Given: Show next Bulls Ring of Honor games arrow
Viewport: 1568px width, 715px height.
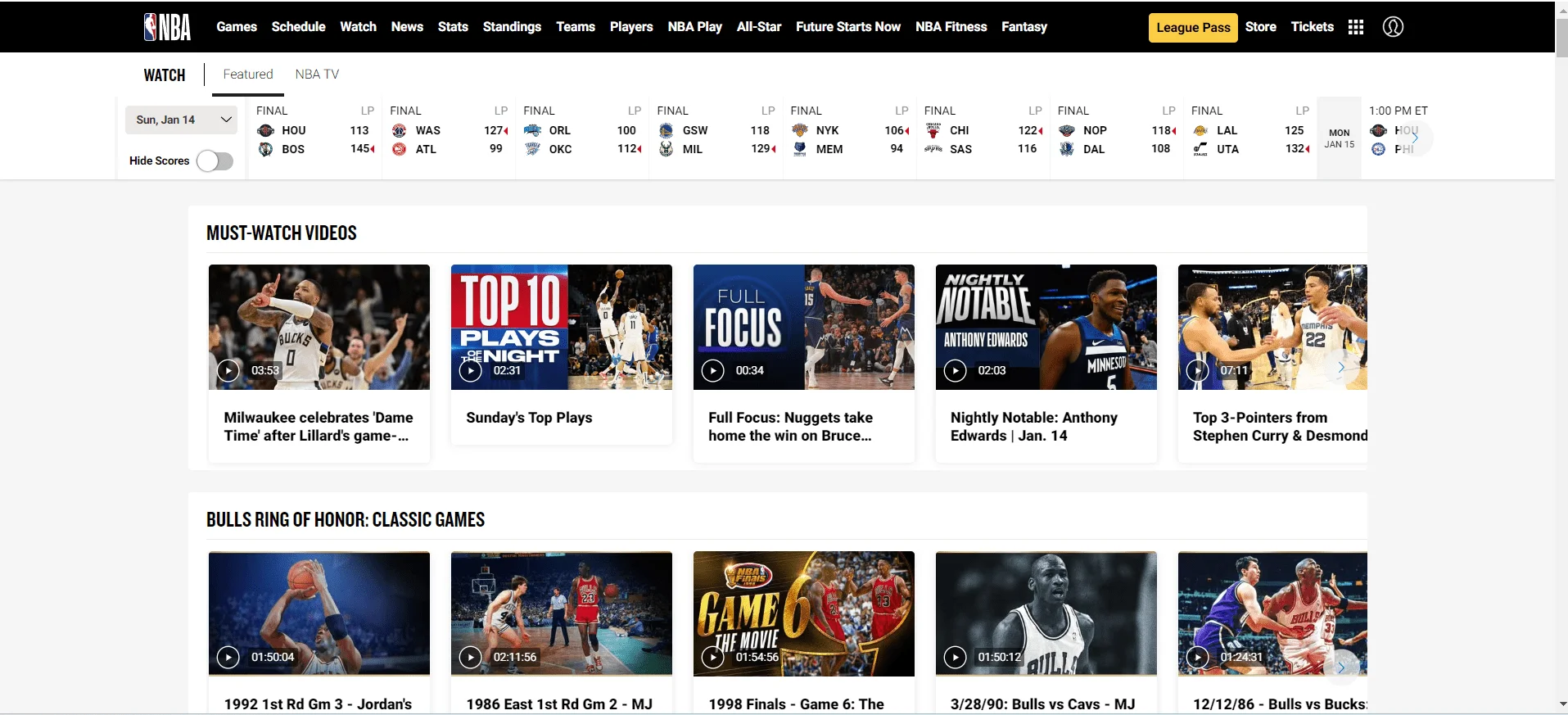Looking at the screenshot, I should tap(1341, 667).
